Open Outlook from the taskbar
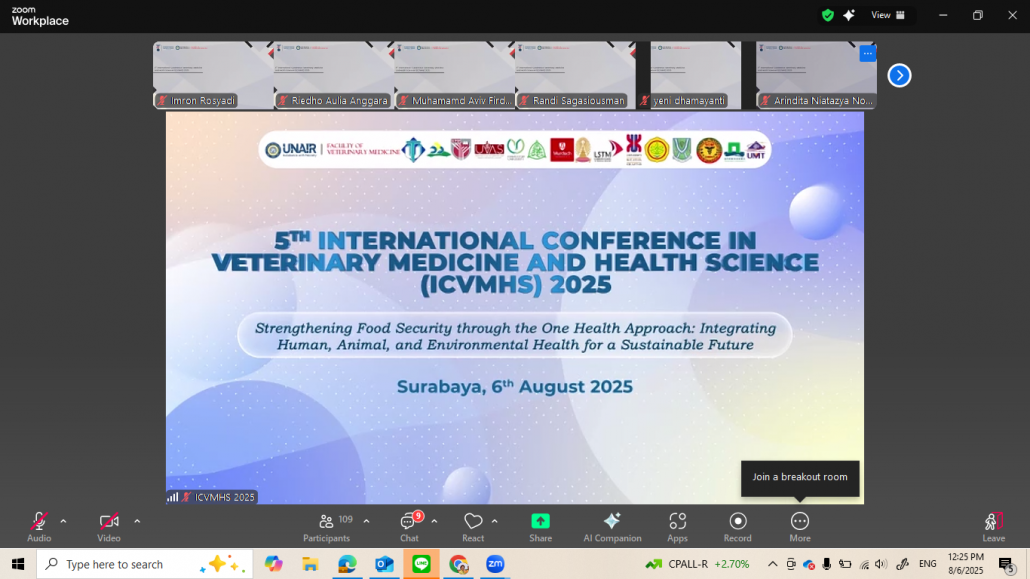This screenshot has width=1030, height=579. 384,564
